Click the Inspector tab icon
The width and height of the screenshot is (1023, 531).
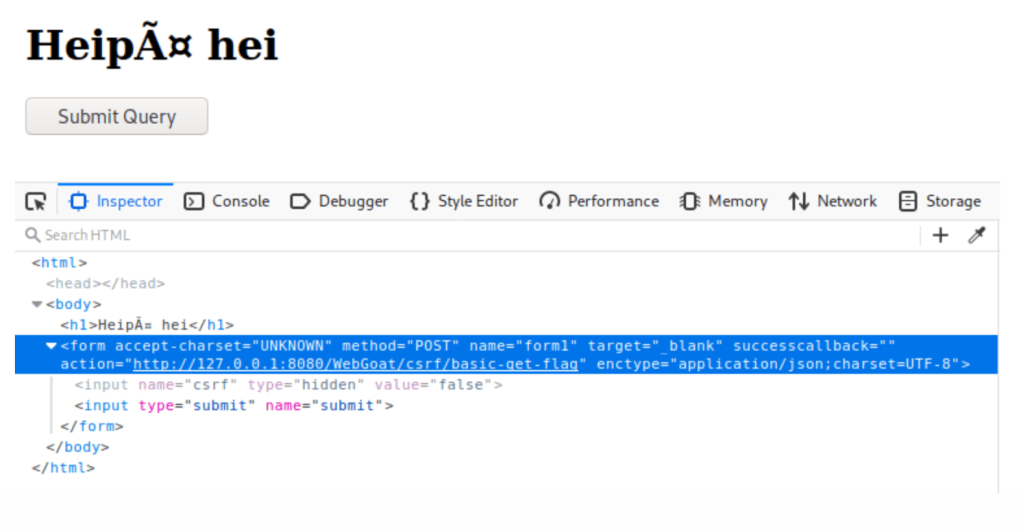tap(78, 202)
